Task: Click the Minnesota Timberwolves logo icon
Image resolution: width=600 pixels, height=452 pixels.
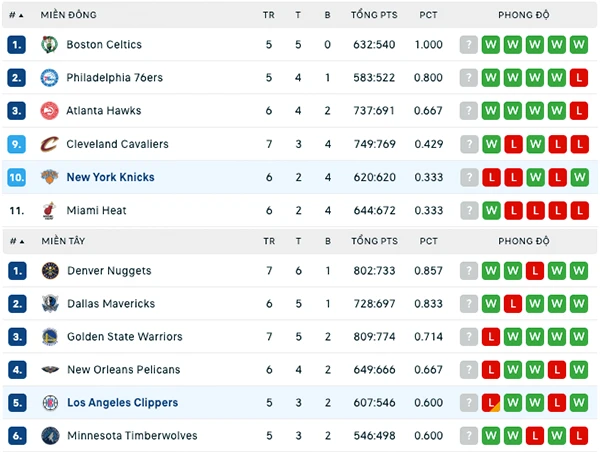Action: point(50,436)
